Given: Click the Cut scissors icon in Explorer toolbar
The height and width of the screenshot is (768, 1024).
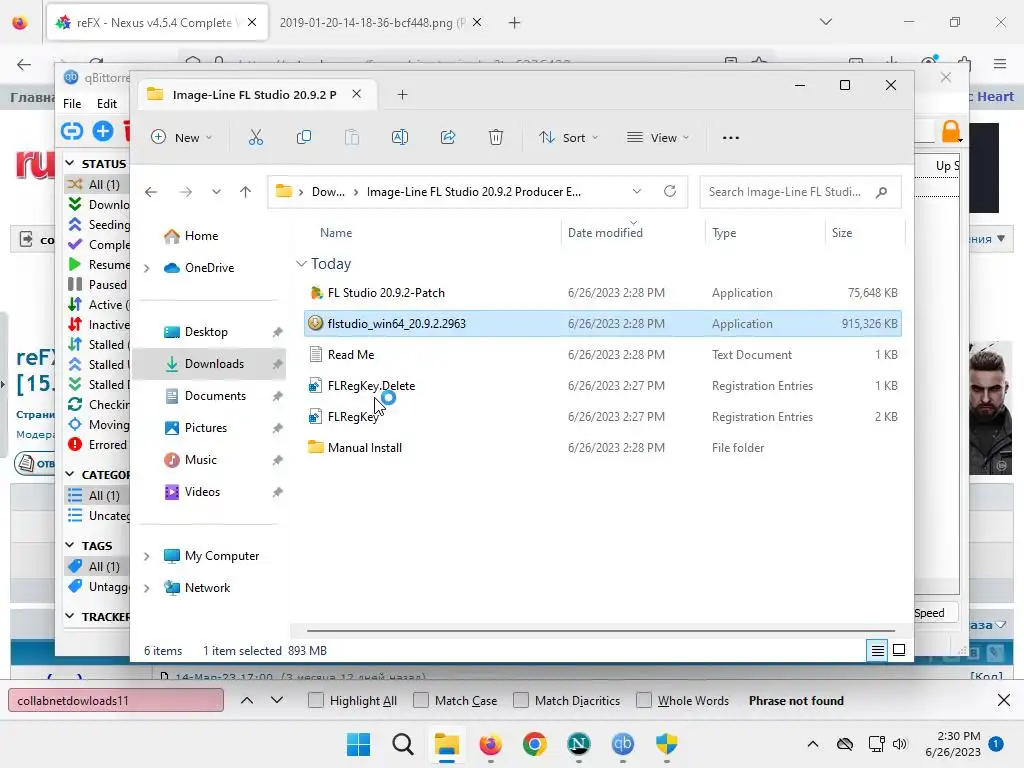Looking at the screenshot, I should click(255, 137).
